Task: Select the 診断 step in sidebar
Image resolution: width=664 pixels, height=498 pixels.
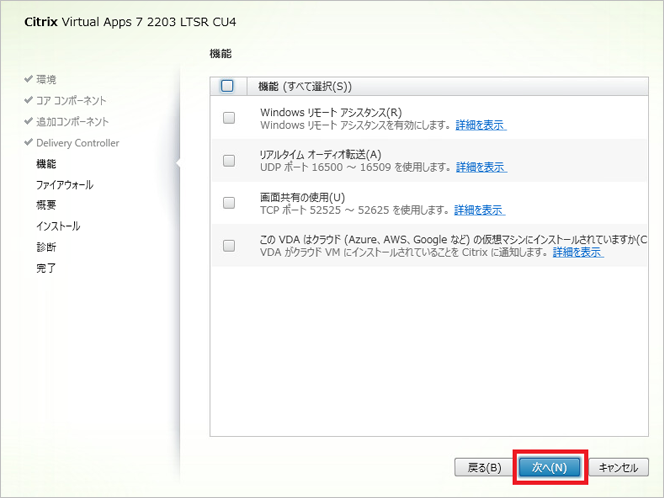Action: click(x=46, y=247)
